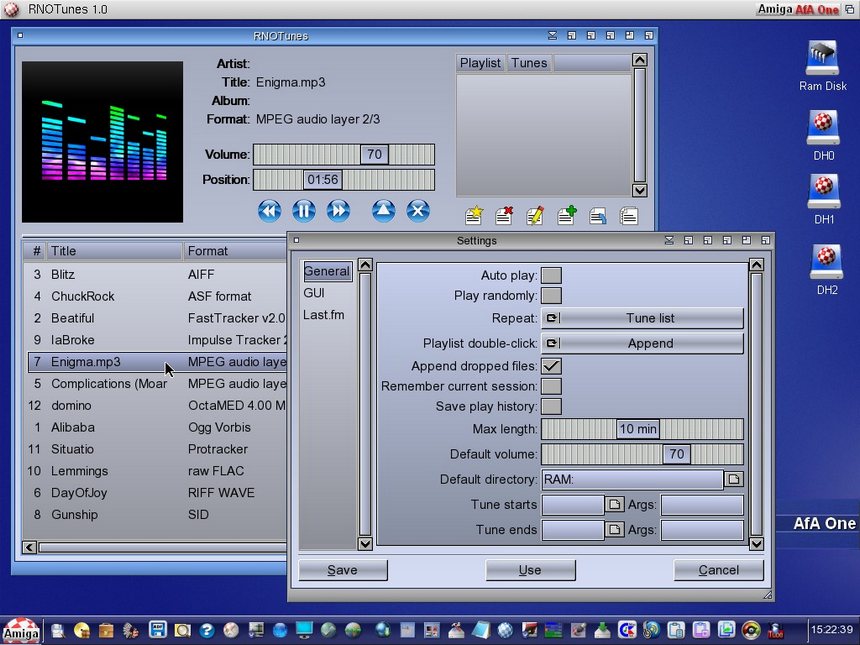This screenshot has width=860, height=645.
Task: Click the playlist icon with pencil
Action: 535,215
